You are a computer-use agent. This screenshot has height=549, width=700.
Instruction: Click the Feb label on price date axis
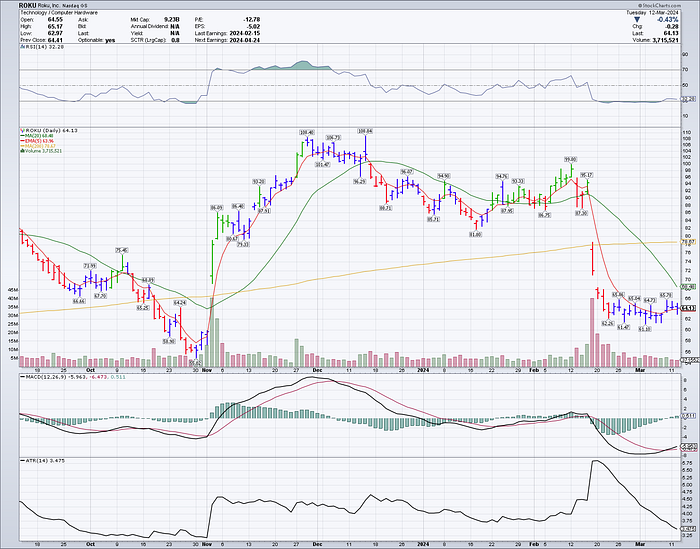pos(533,370)
